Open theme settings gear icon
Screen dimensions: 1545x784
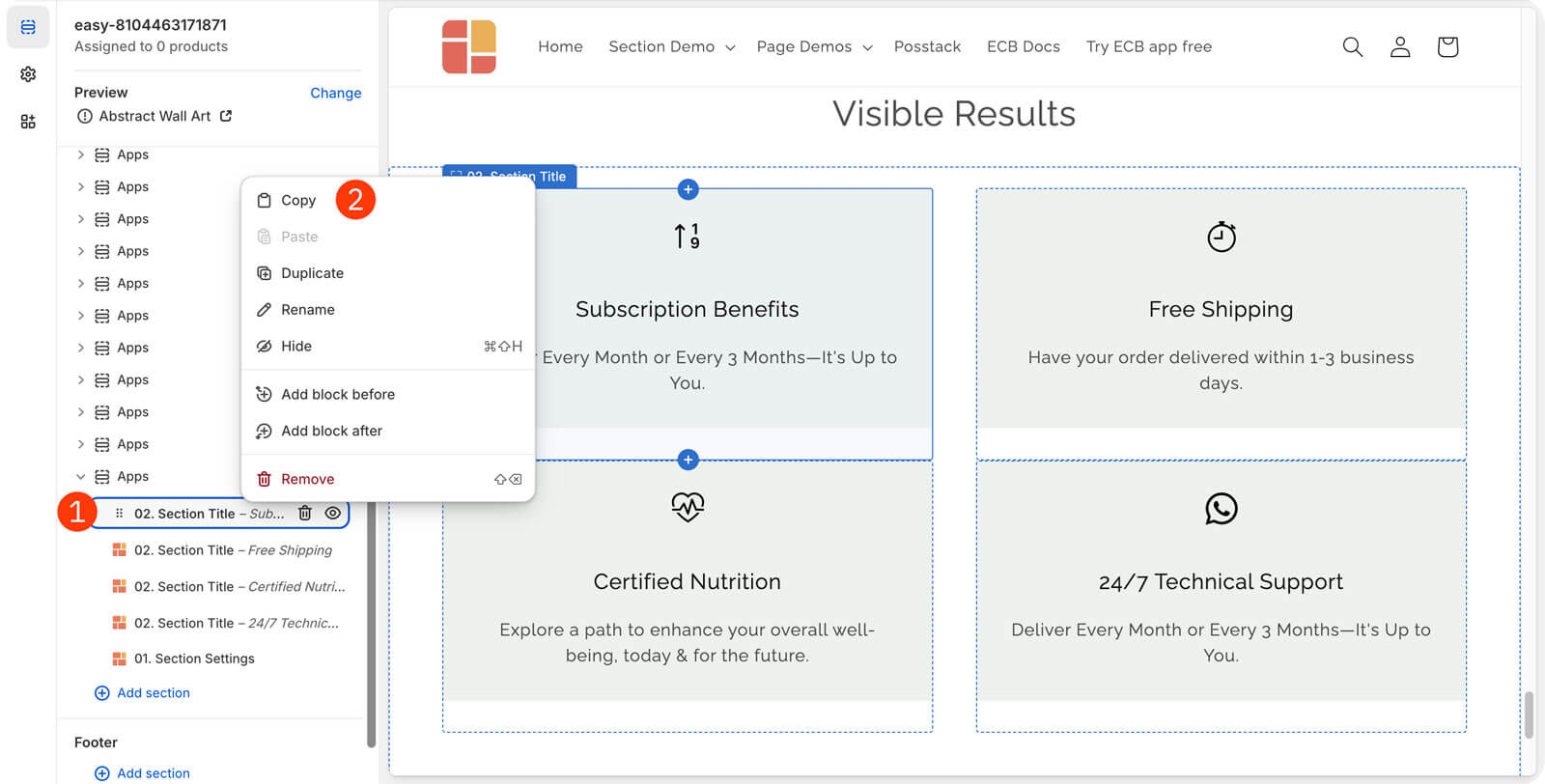tap(28, 74)
